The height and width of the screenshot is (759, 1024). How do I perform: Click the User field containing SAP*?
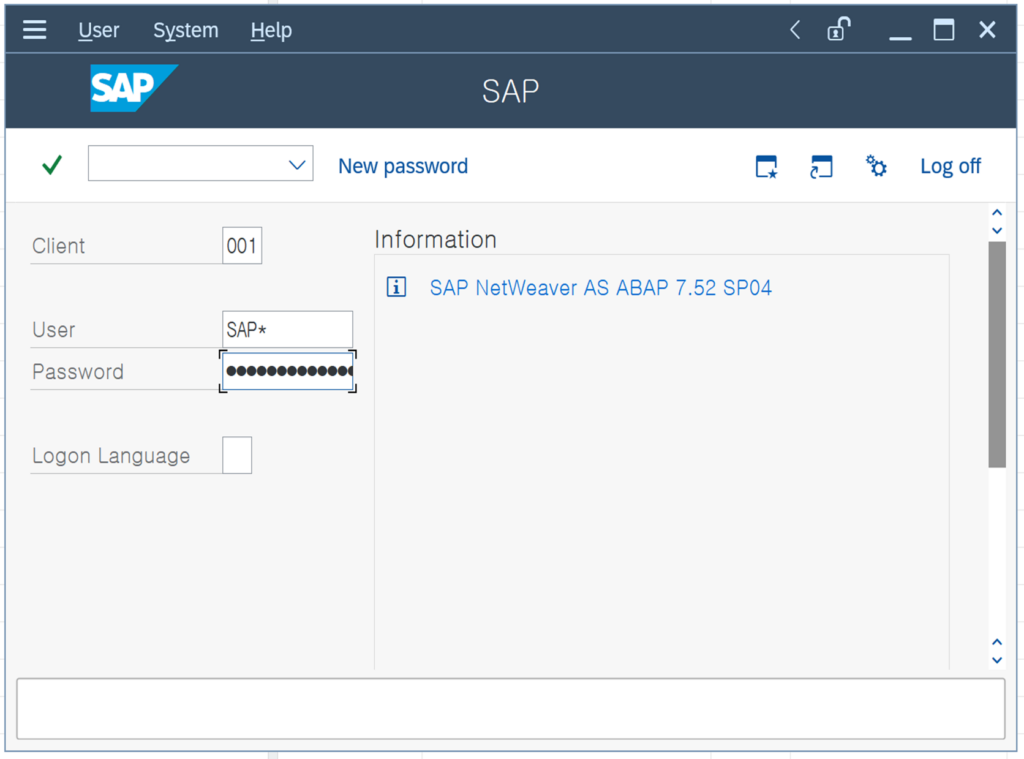[287, 329]
